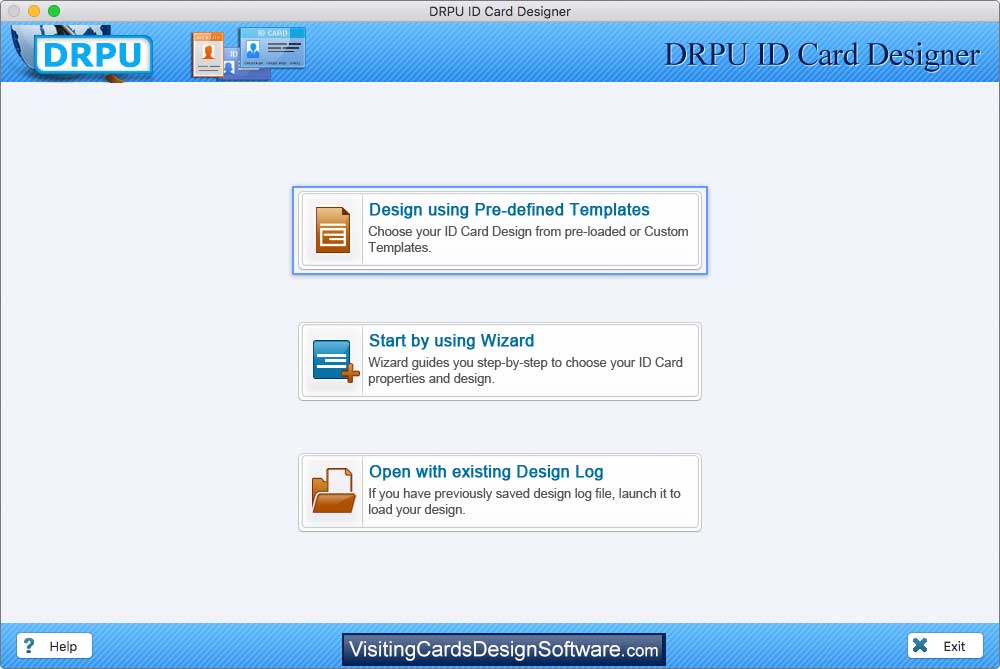This screenshot has width=1000, height=669.
Task: Click the ID cards graphic in header
Action: coord(248,54)
